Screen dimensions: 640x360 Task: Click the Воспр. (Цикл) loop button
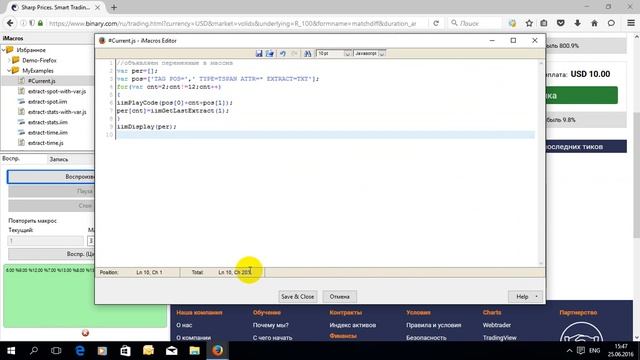(x=51, y=254)
